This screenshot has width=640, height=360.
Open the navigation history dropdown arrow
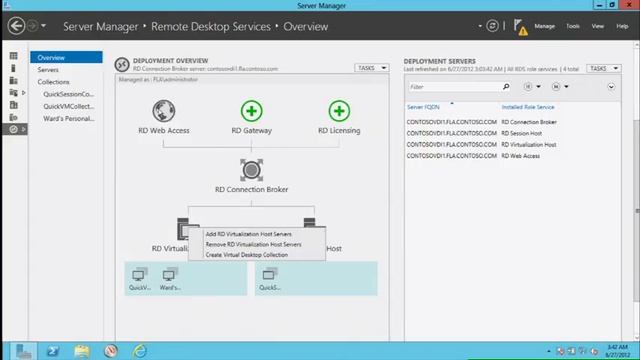point(43,26)
